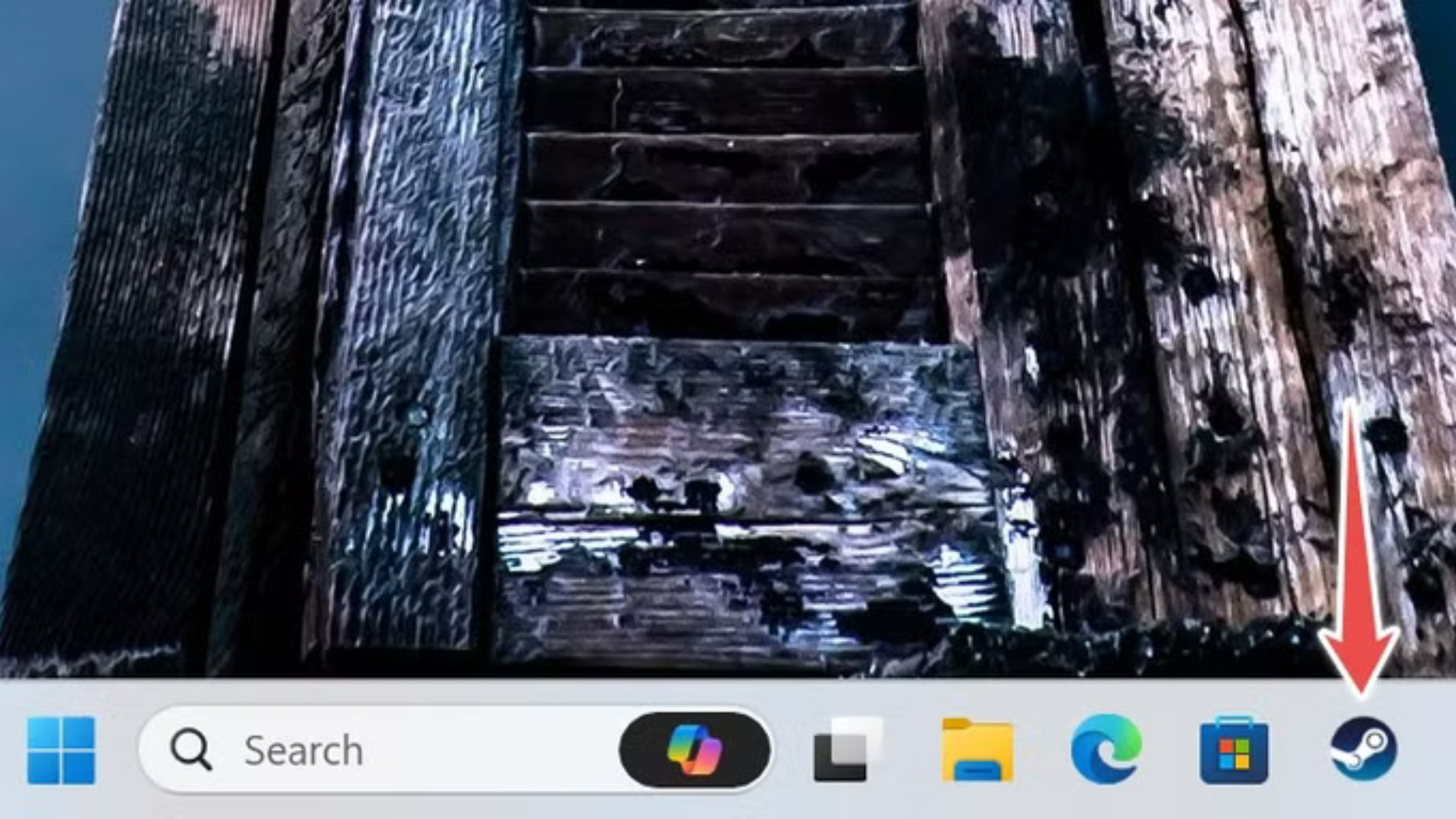Click the Search text label
The width and height of the screenshot is (1456, 819).
pos(303,751)
